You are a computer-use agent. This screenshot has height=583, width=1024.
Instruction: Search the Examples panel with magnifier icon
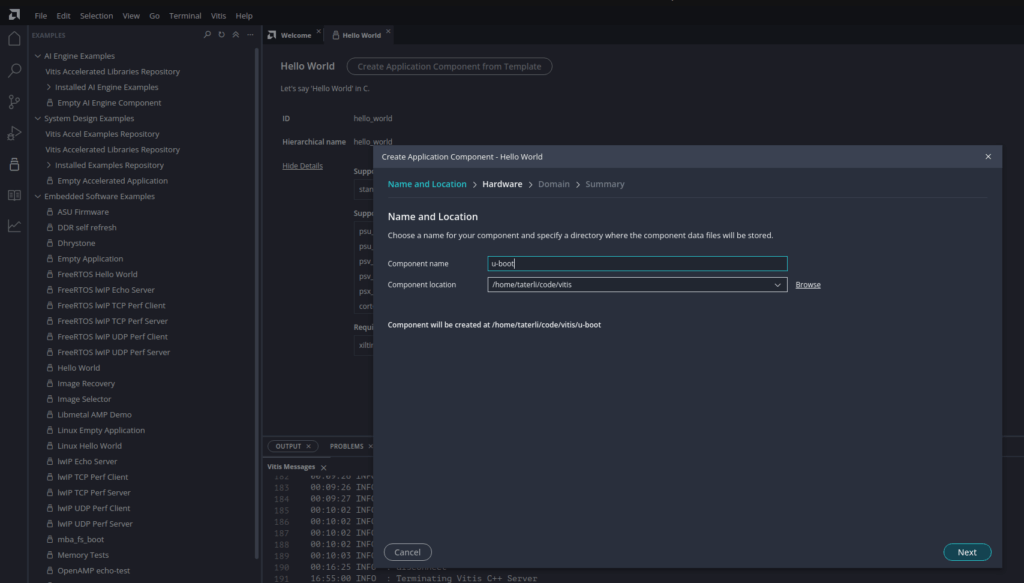(x=208, y=35)
